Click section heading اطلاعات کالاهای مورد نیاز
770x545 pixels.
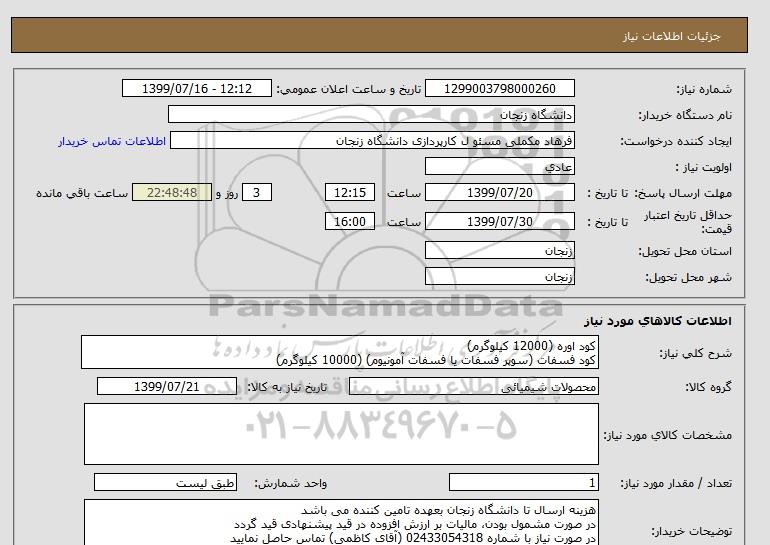click(658, 321)
